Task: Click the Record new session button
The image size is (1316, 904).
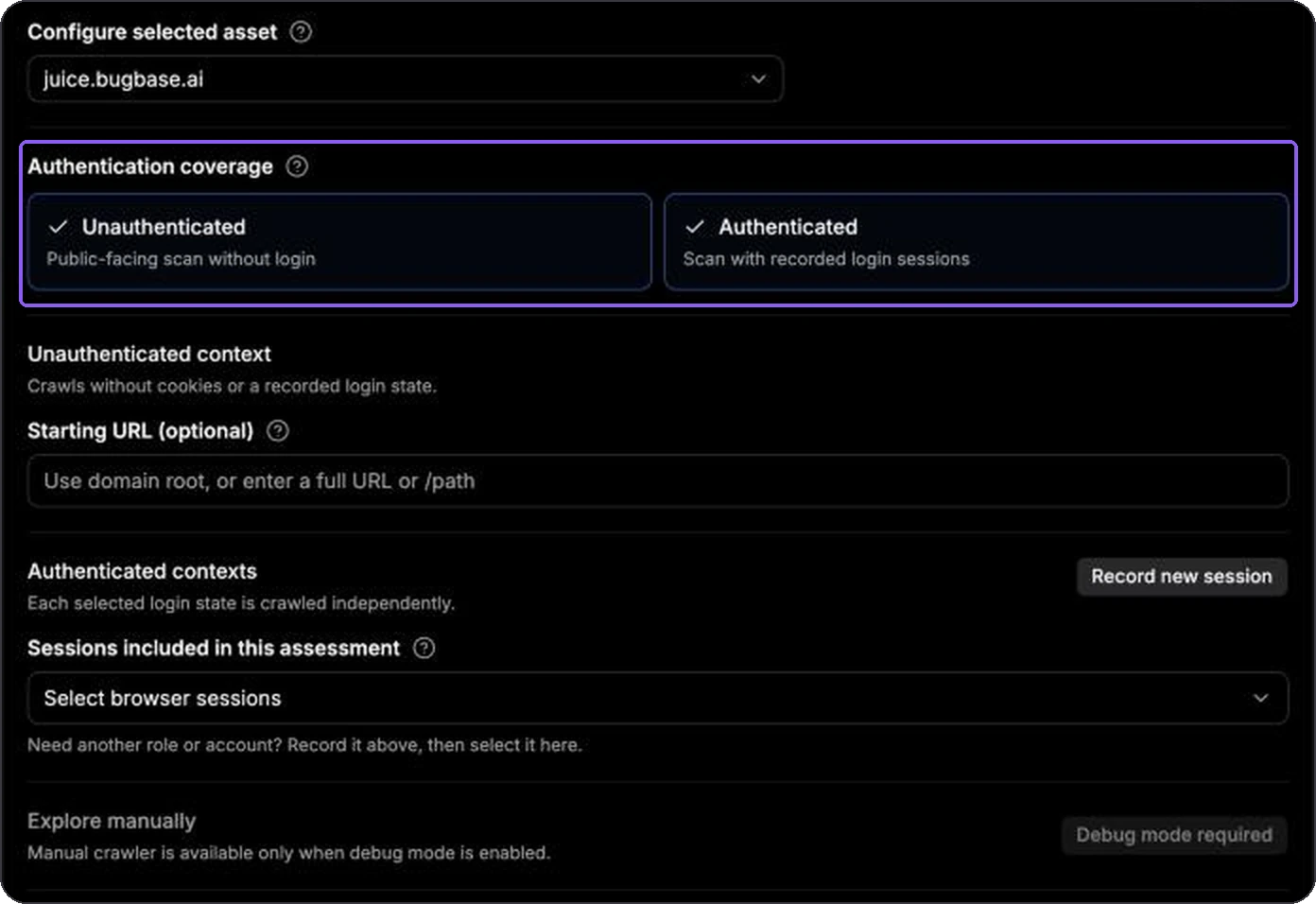Action: click(x=1182, y=577)
